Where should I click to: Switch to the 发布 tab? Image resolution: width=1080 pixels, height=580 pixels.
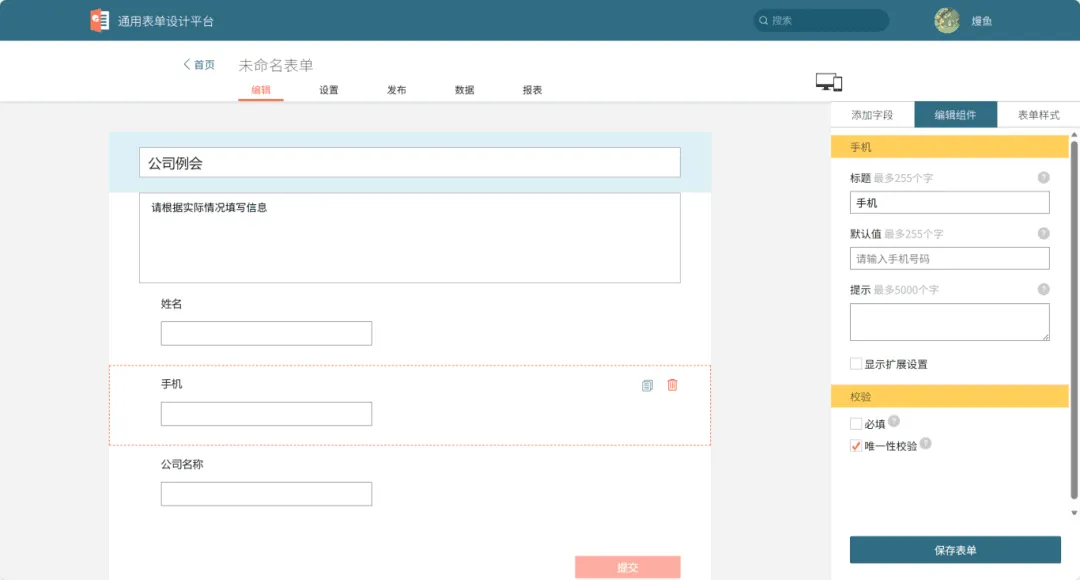[397, 90]
